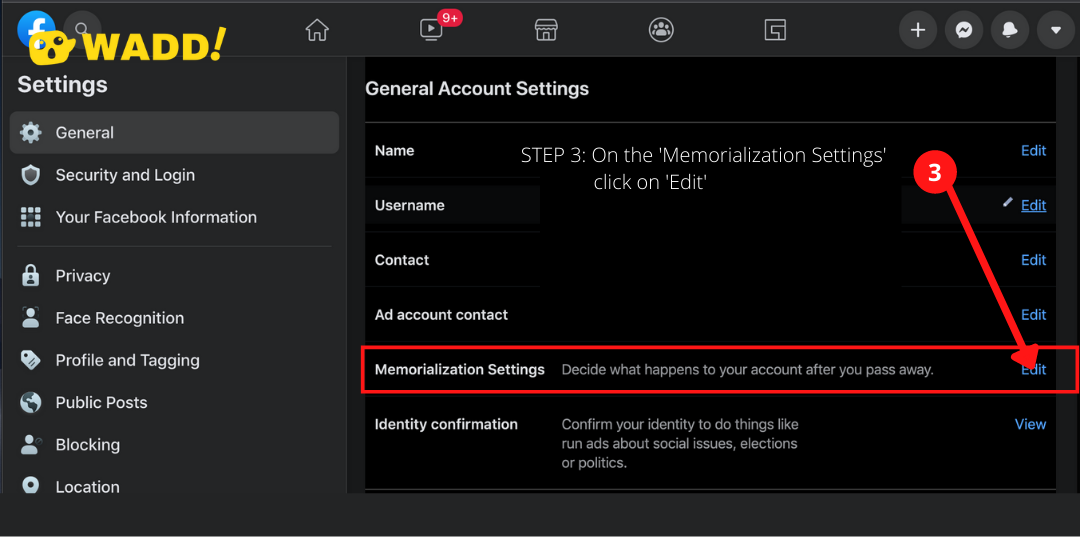Expand the Account dropdown arrow

click(1055, 30)
